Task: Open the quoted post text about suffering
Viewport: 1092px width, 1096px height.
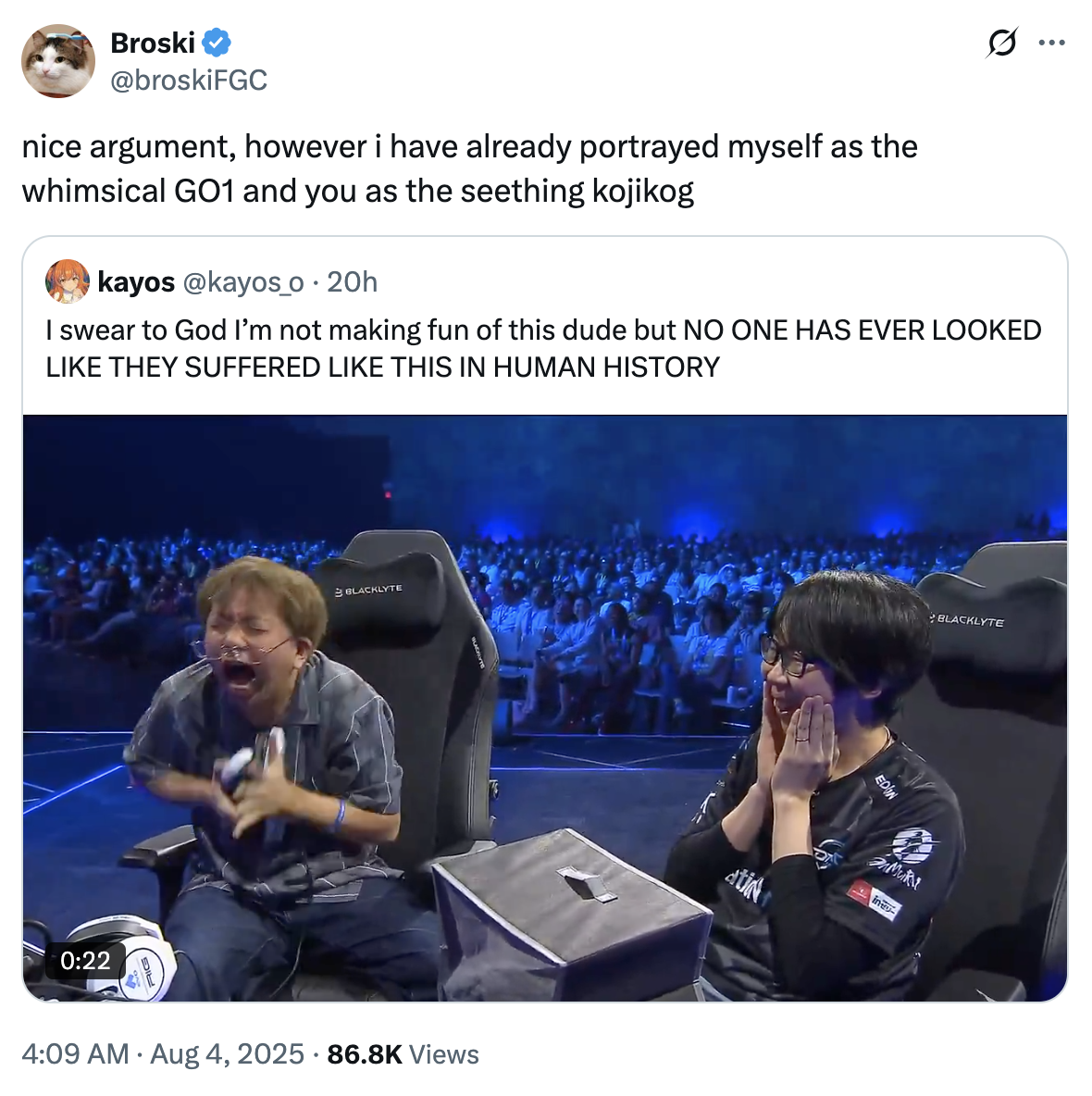Action: [543, 349]
